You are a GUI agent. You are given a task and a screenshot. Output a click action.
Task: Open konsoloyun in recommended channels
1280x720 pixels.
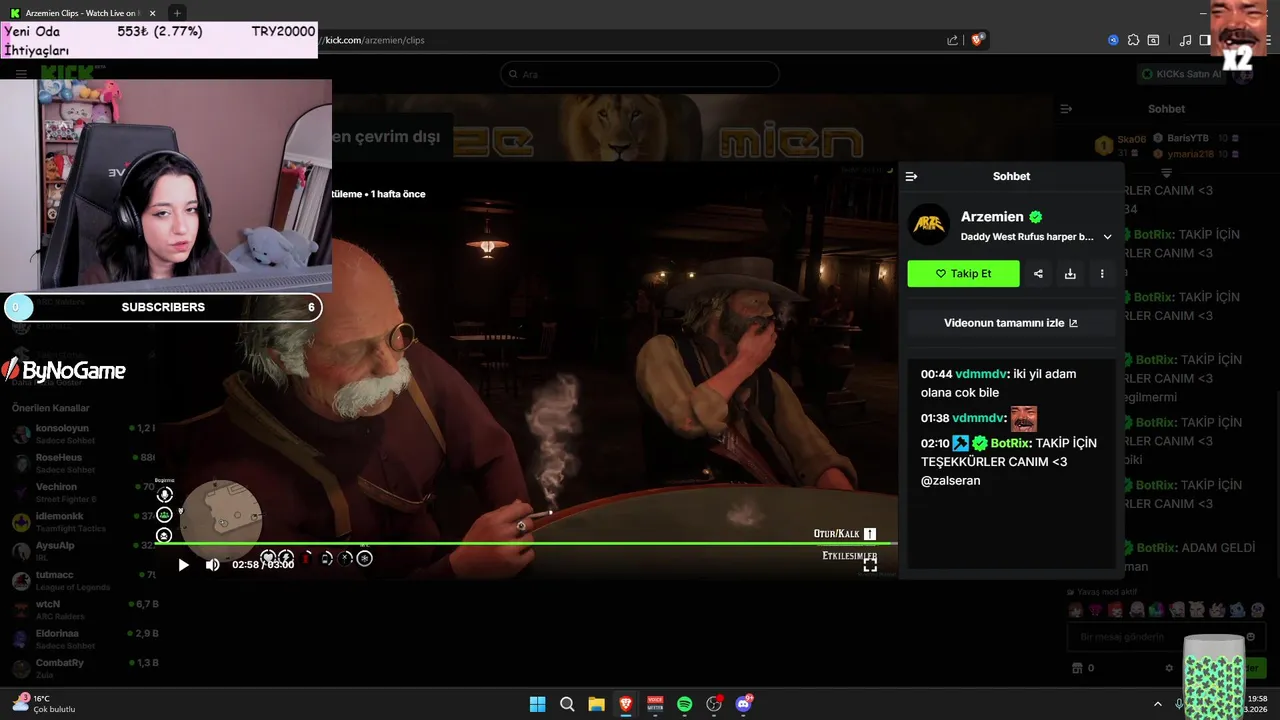pos(85,433)
